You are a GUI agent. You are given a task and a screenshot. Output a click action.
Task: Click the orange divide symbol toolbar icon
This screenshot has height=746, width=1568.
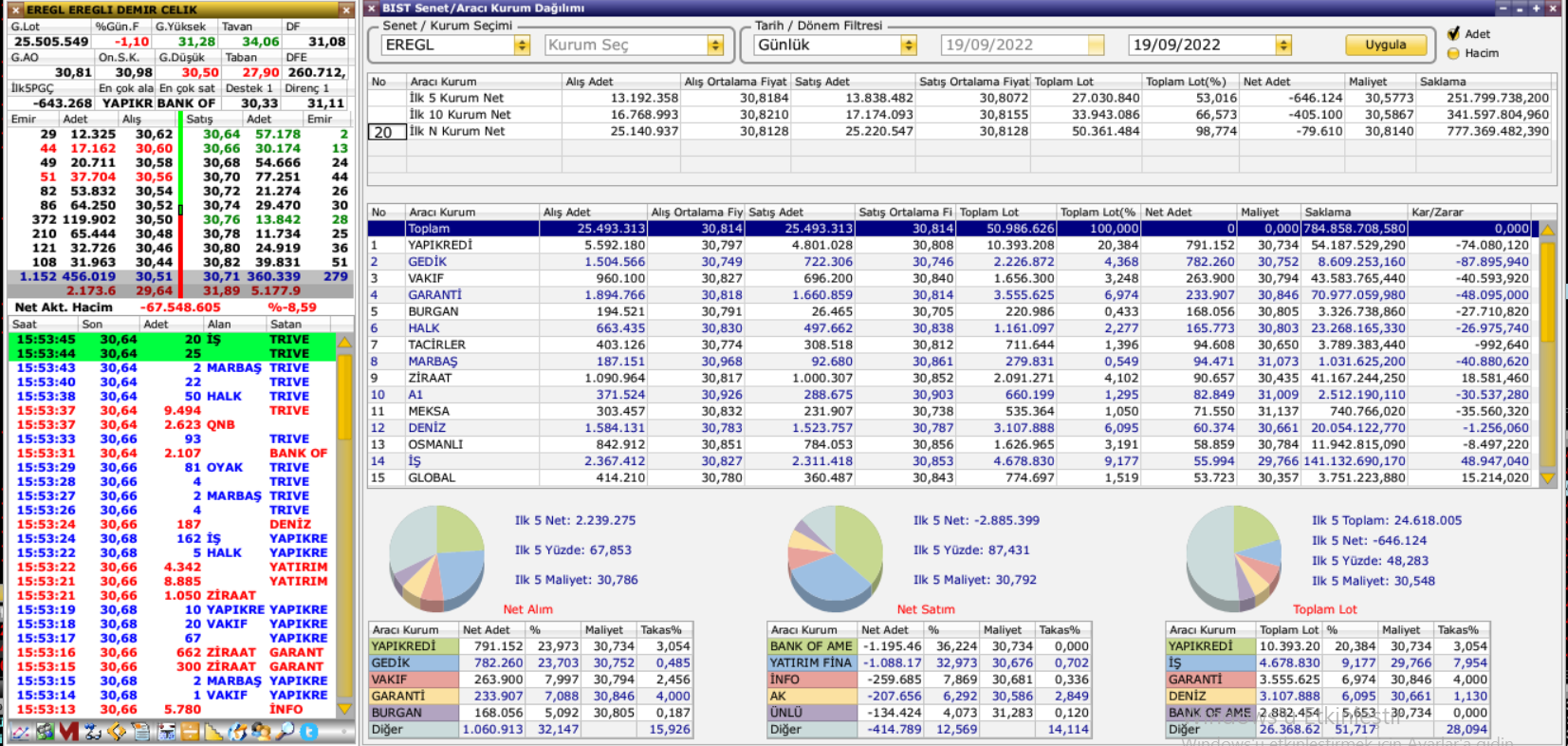point(190,732)
